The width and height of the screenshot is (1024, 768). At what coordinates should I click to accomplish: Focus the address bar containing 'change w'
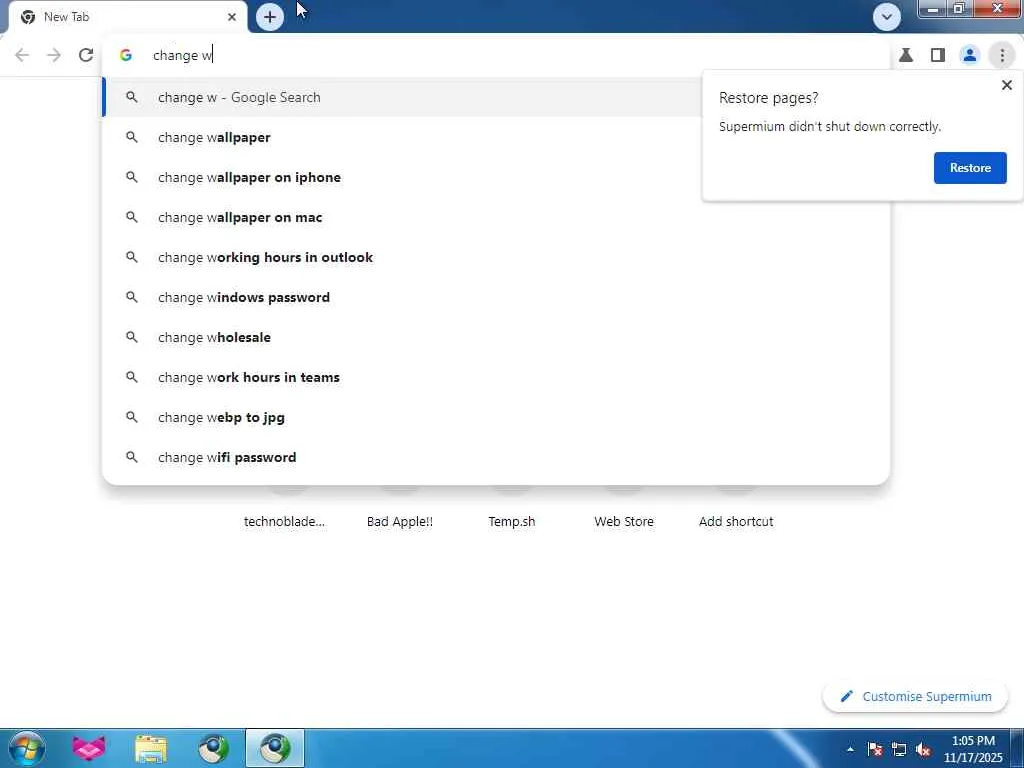coord(496,56)
